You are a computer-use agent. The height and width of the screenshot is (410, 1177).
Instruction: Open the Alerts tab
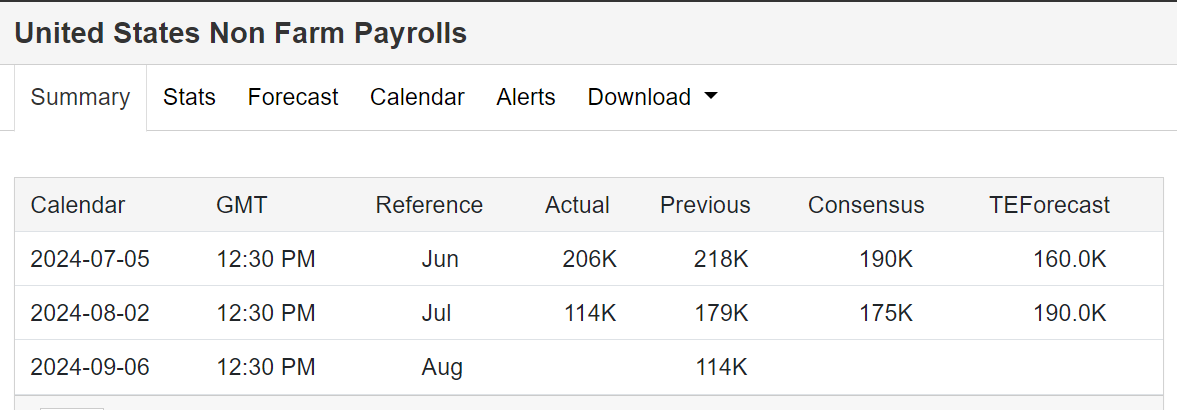[525, 98]
